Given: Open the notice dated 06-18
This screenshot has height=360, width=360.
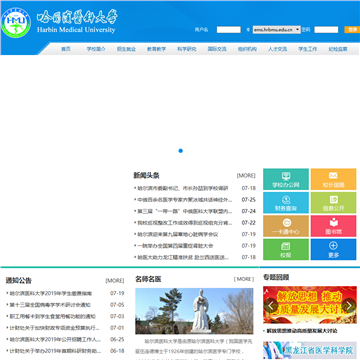Looking at the screenshot, I should coord(55,351).
